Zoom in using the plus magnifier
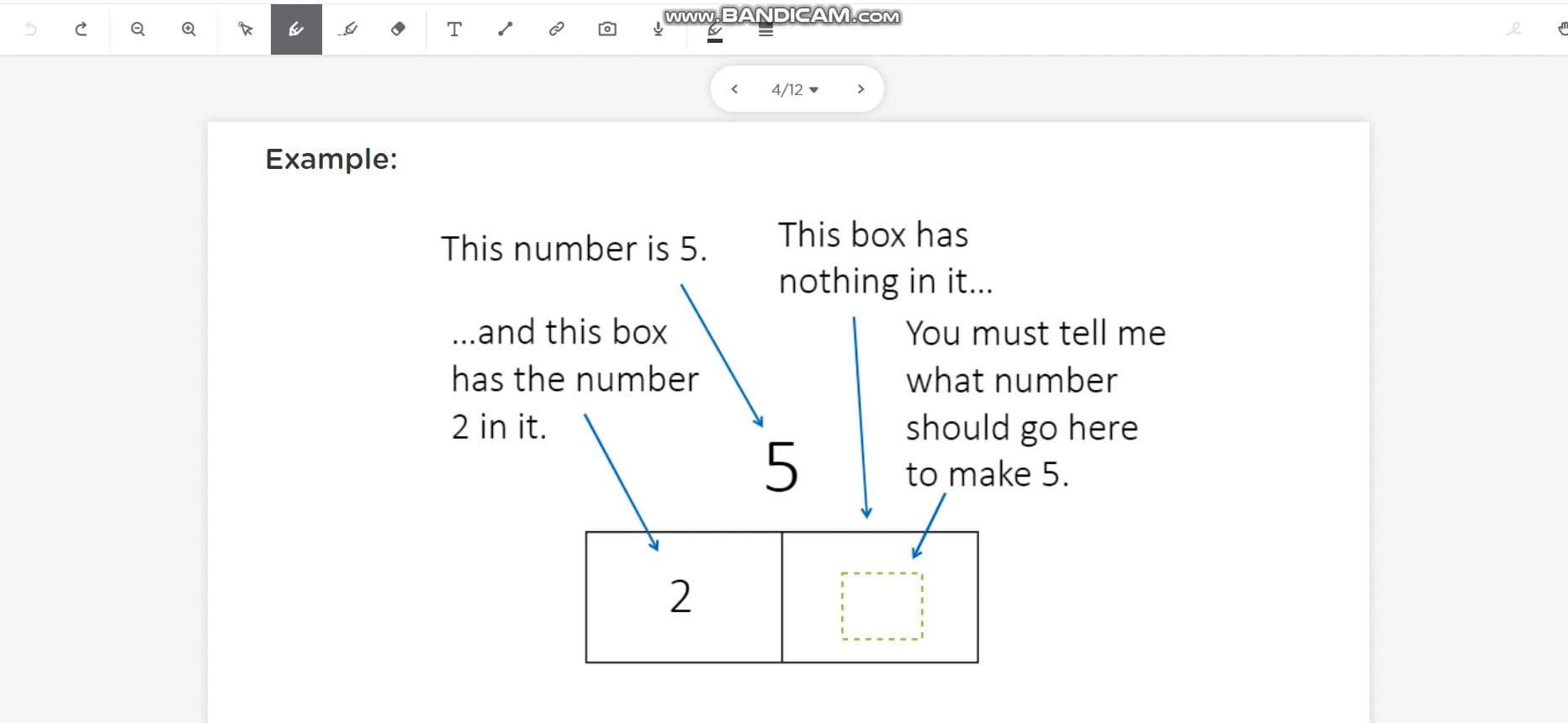This screenshot has height=723, width=1568. (189, 29)
